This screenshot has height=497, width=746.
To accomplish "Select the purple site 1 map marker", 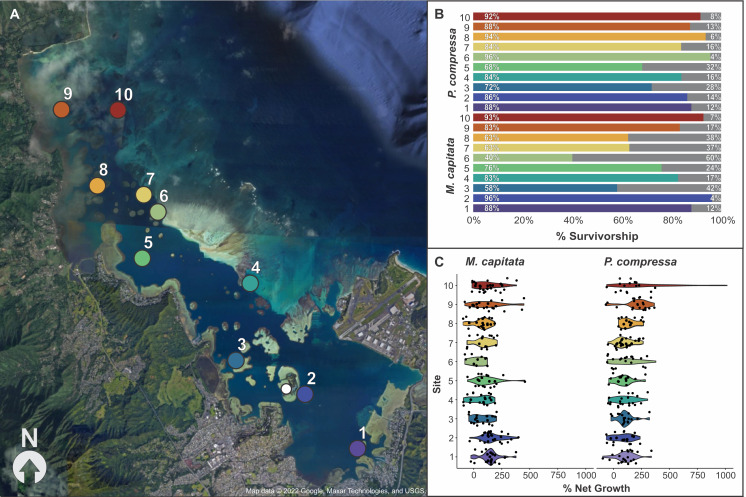I will tap(357, 448).
